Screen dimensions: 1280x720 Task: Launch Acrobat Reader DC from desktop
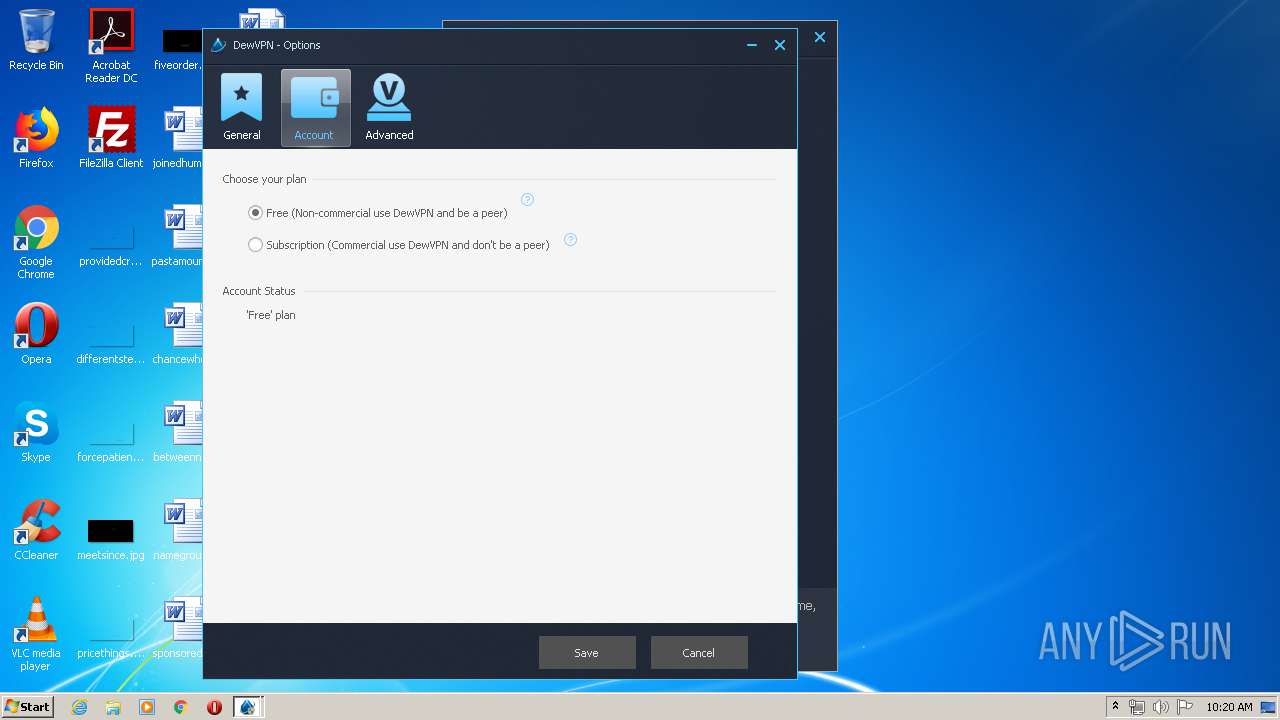point(111,46)
